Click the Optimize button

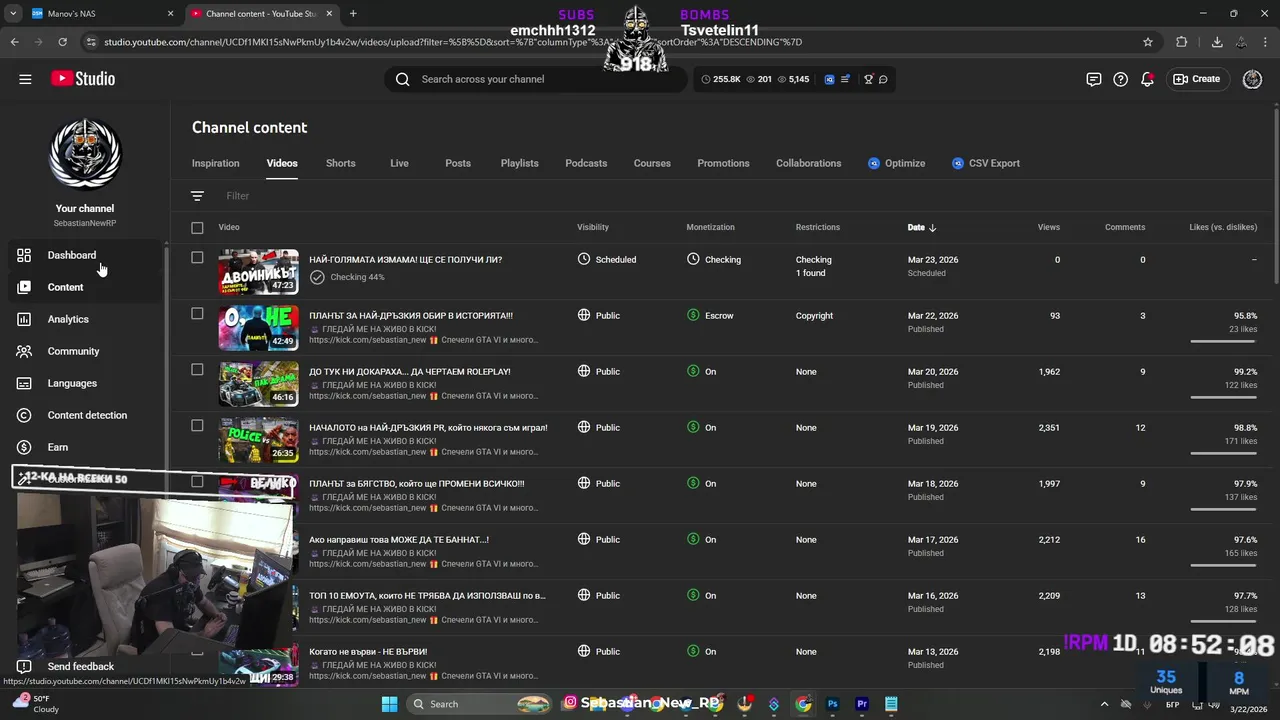896,163
